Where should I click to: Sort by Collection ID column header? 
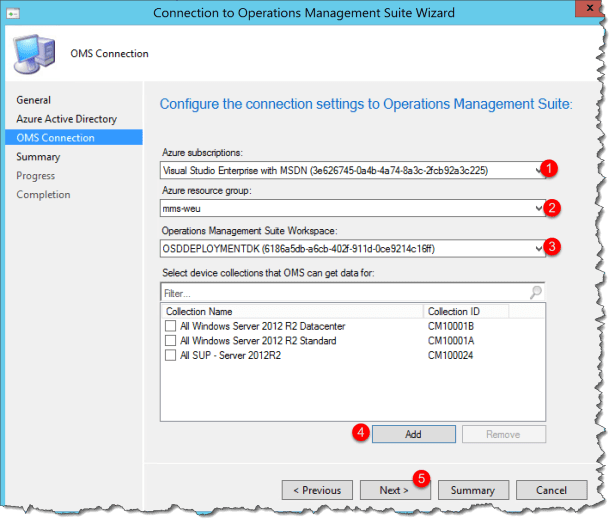tap(466, 311)
